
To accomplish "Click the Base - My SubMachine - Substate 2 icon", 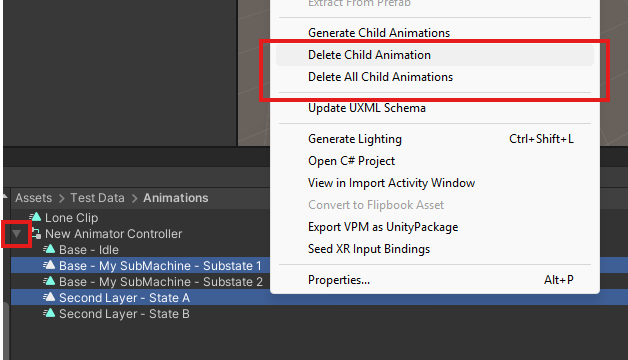I will tap(49, 282).
